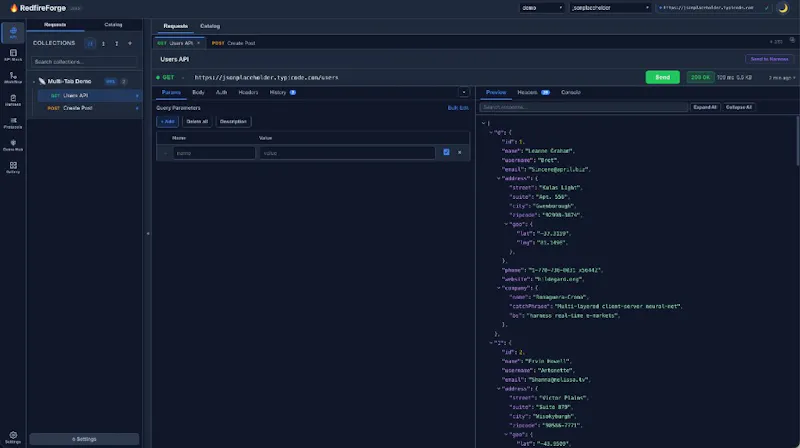Open the jsonplaceholder environment dropdown
The image size is (800, 448).
pyautogui.click(x=610, y=8)
